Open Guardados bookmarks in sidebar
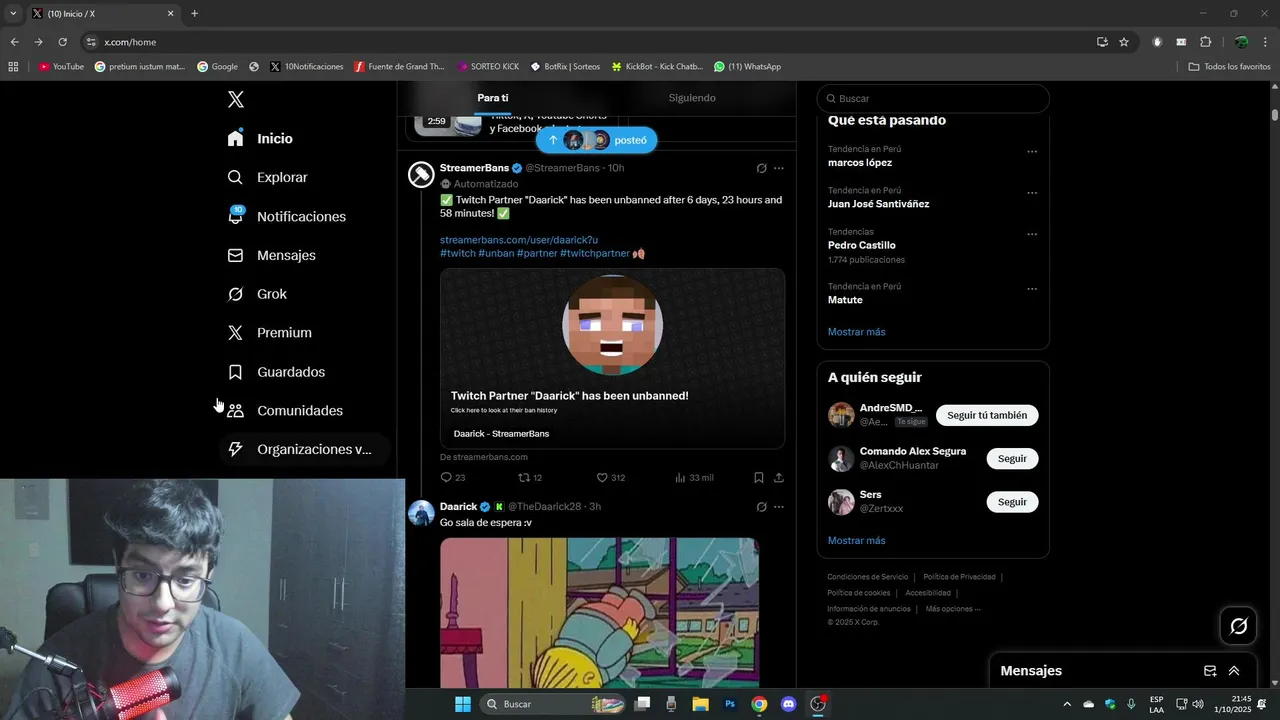The height and width of the screenshot is (720, 1280). (x=277, y=372)
